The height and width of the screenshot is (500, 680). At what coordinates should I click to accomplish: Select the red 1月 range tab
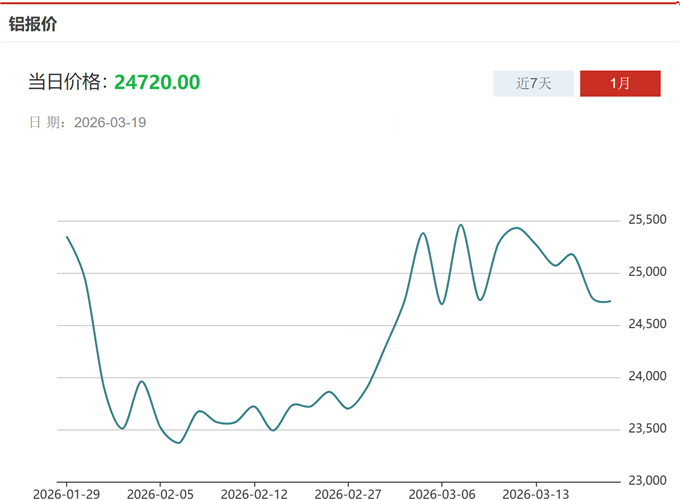pos(620,83)
